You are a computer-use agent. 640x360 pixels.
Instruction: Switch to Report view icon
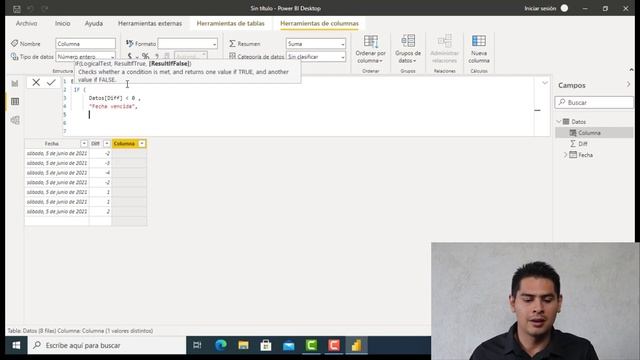pos(15,84)
